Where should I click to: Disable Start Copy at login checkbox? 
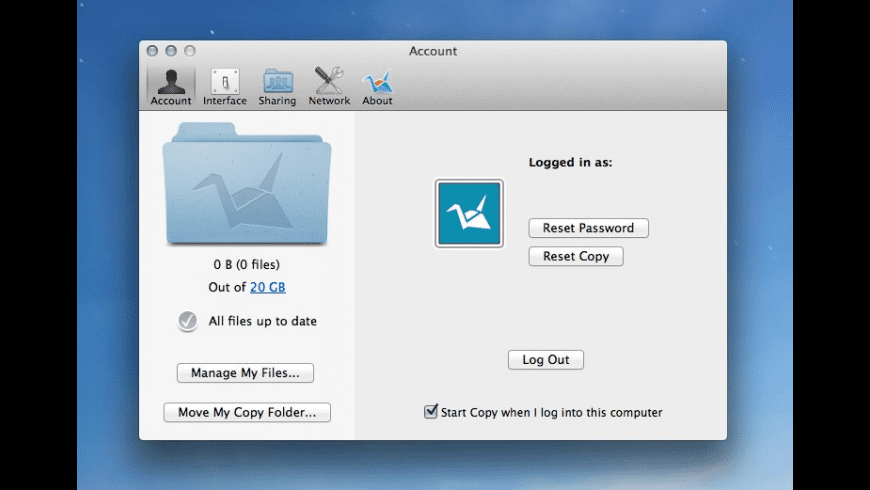pos(431,412)
